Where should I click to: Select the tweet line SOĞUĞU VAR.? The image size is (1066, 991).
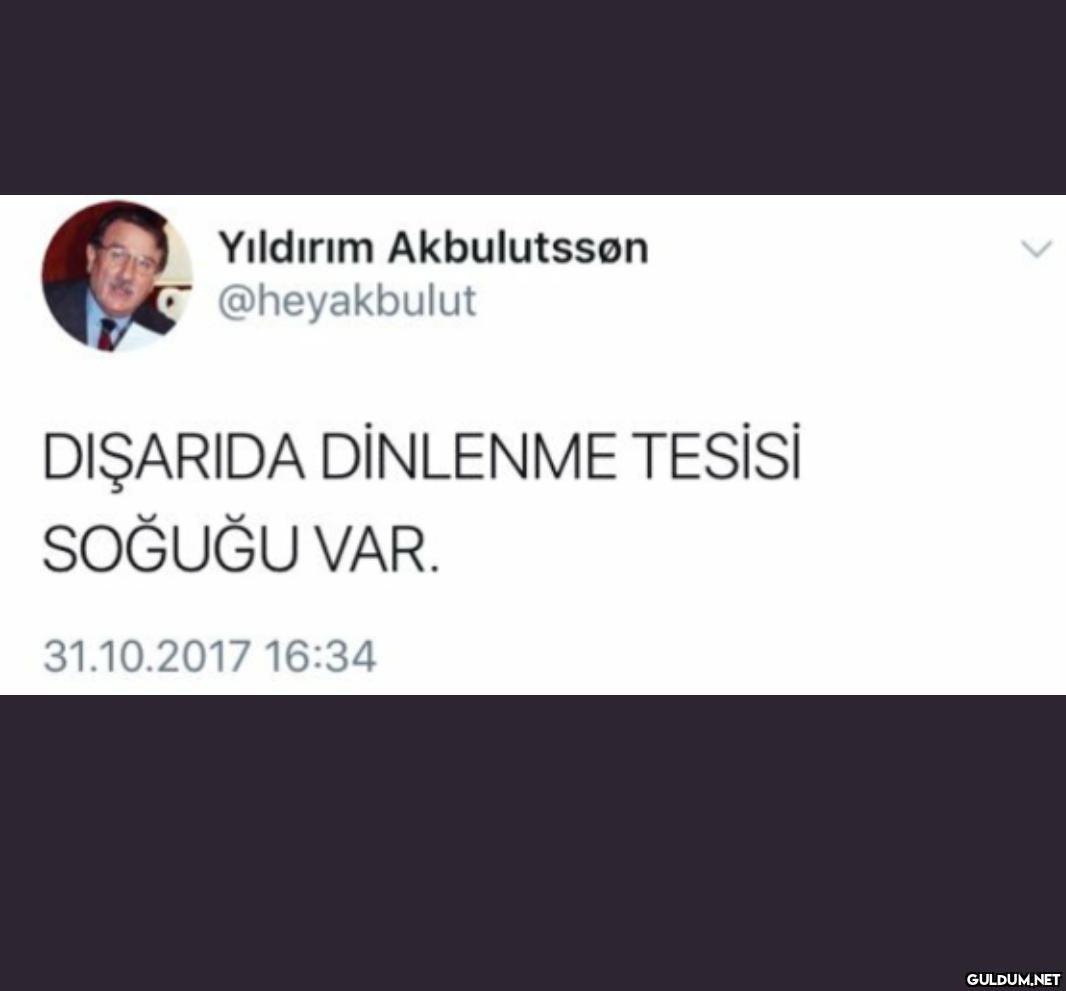[x=241, y=546]
